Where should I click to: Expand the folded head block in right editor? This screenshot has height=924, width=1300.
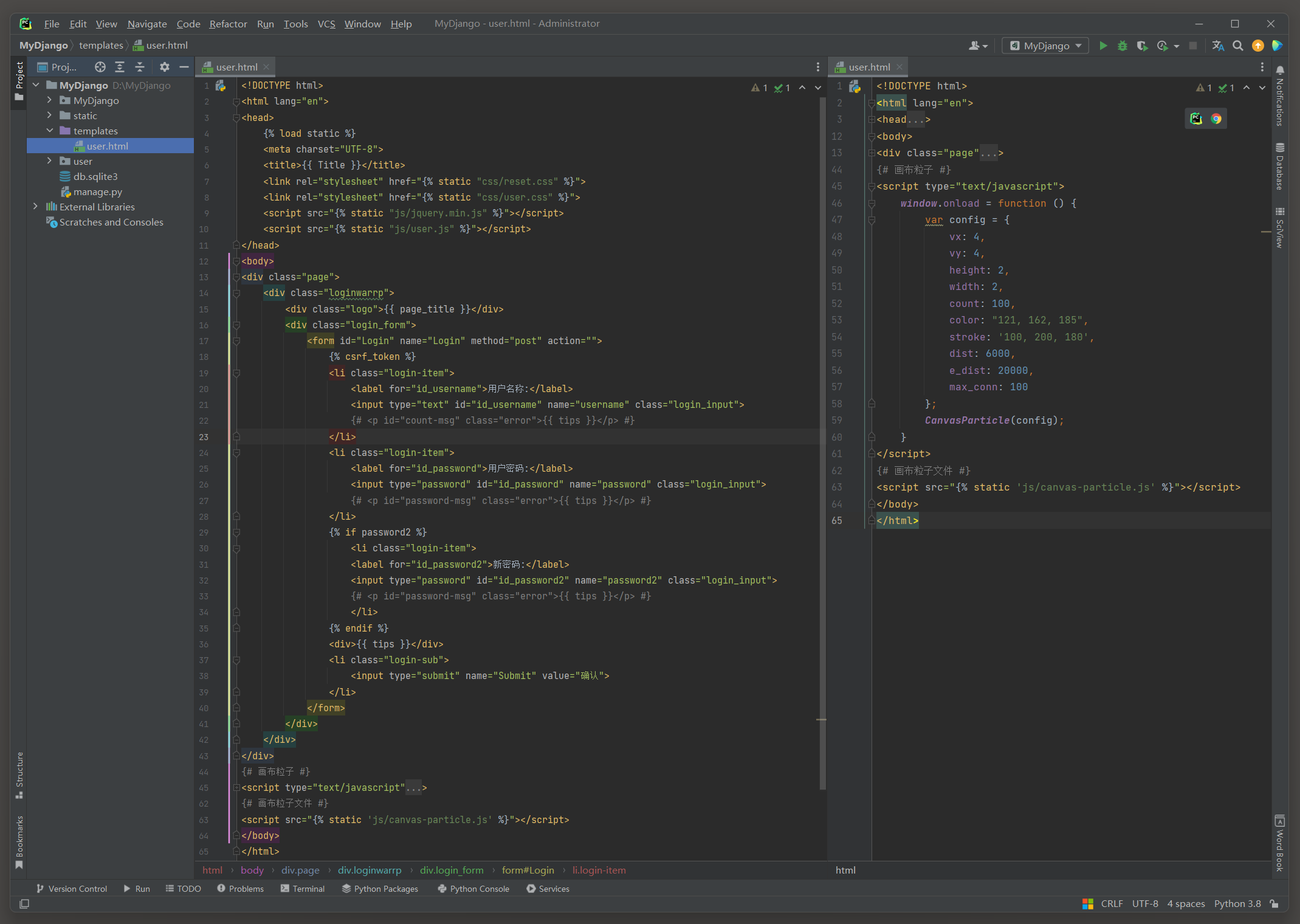[872, 120]
